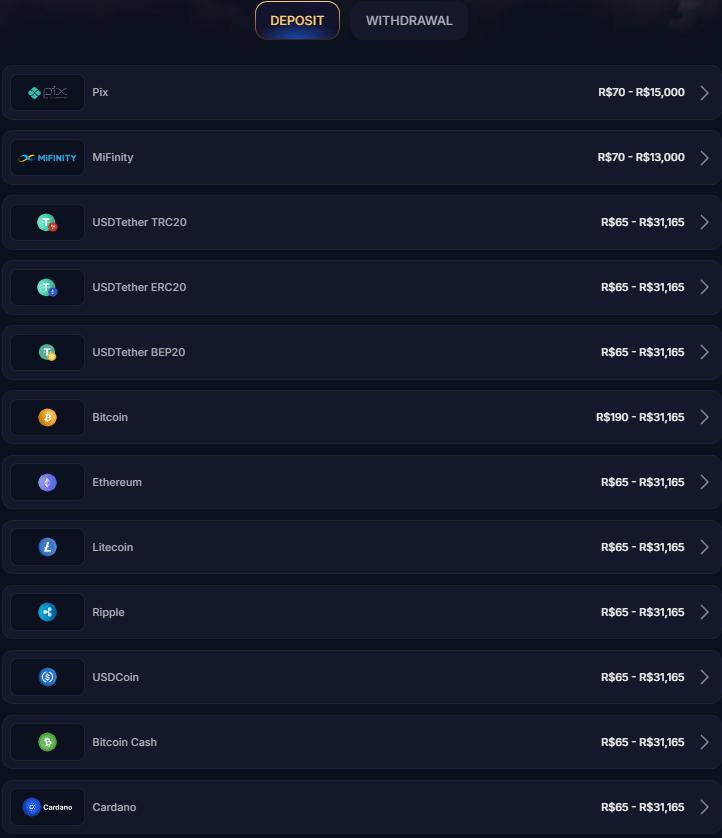Click the USDCoin dollar icon
722x838 pixels.
[x=47, y=678]
